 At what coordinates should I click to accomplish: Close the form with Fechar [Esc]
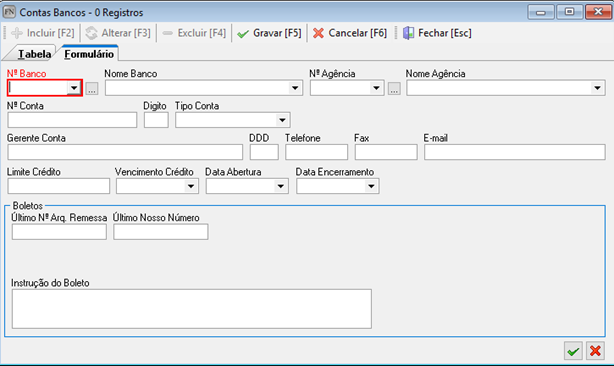point(437,33)
